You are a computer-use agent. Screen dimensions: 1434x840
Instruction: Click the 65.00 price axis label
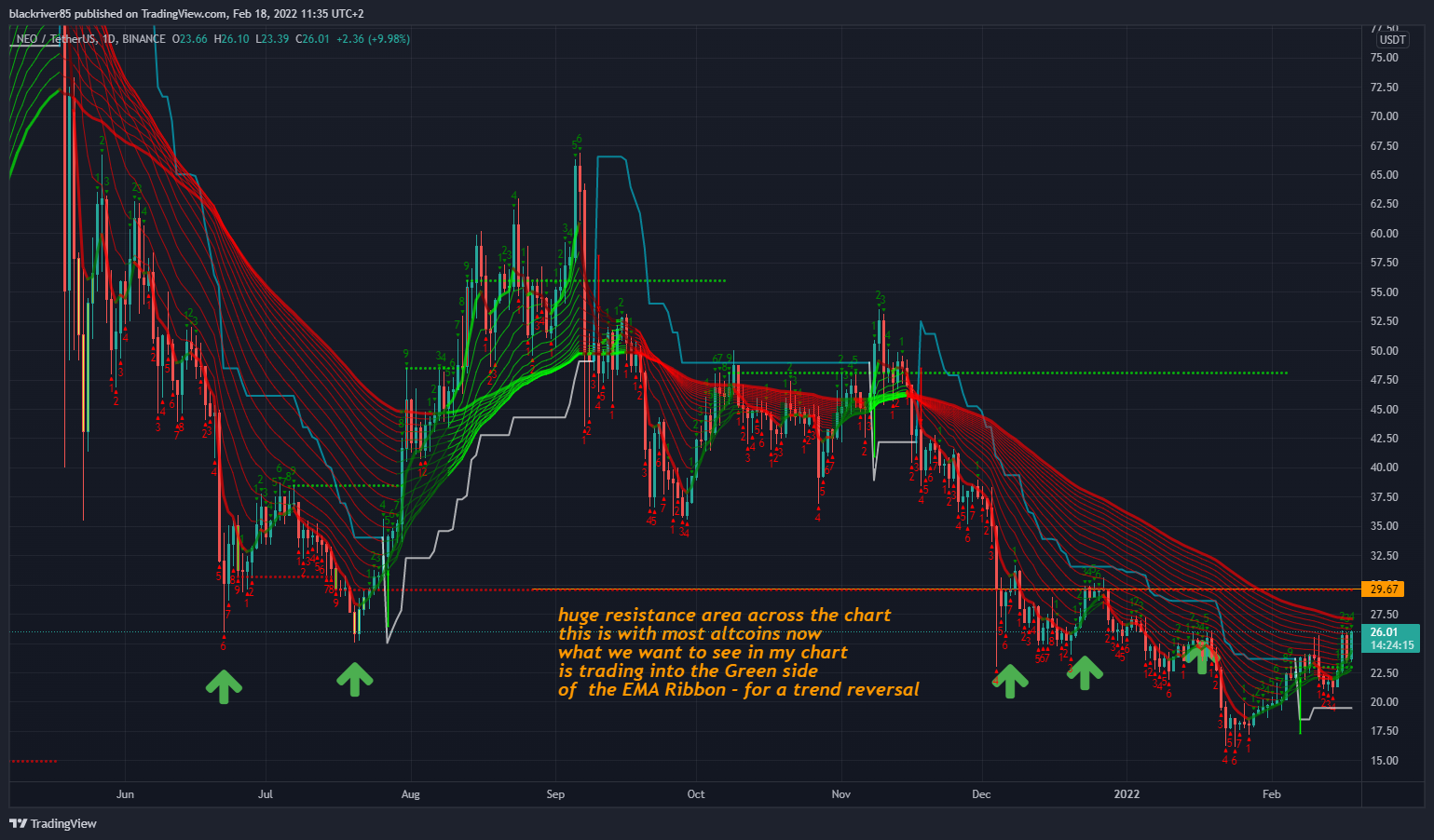[1385, 175]
